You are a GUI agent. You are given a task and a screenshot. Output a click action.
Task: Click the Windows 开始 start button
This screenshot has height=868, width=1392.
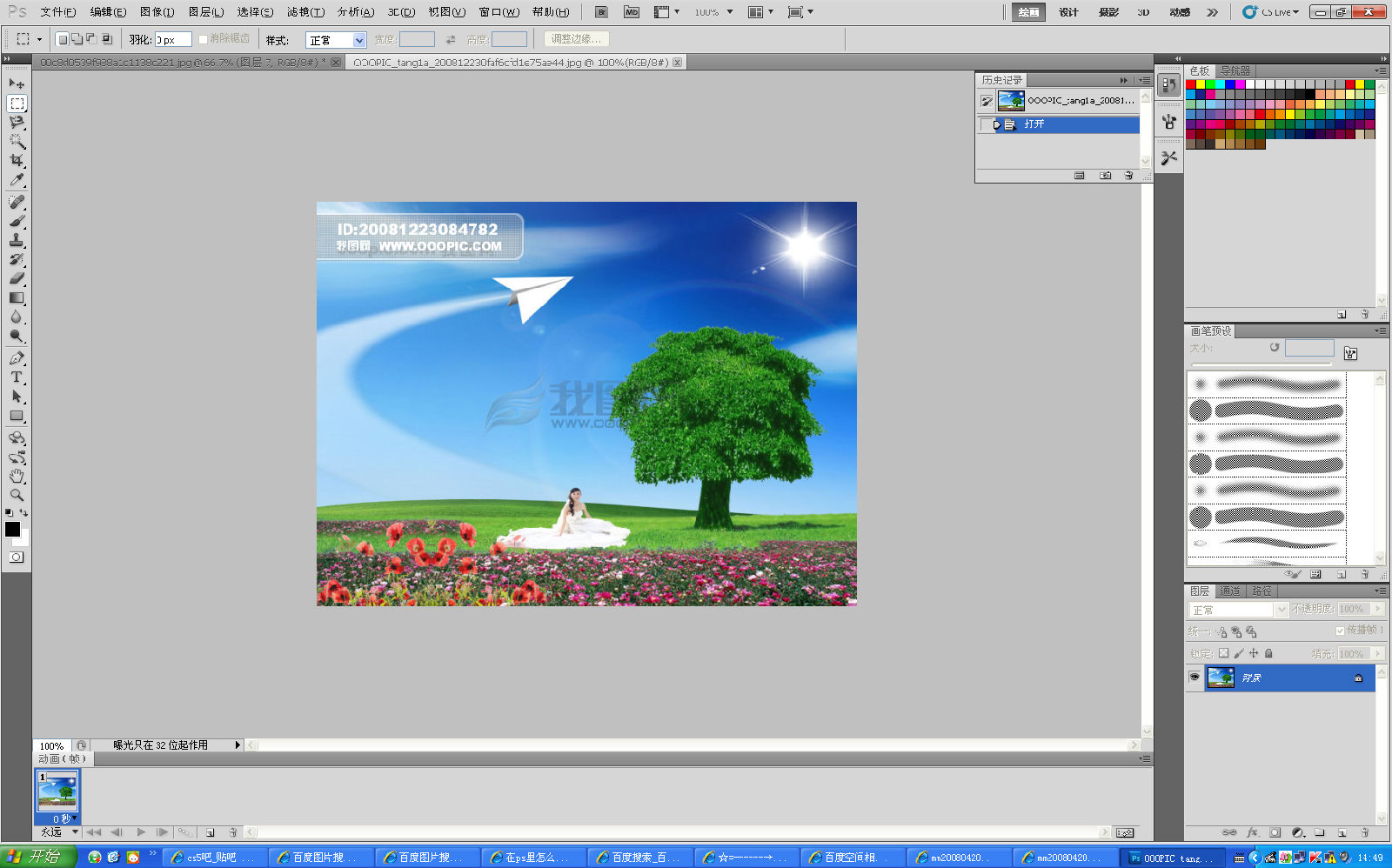click(38, 857)
